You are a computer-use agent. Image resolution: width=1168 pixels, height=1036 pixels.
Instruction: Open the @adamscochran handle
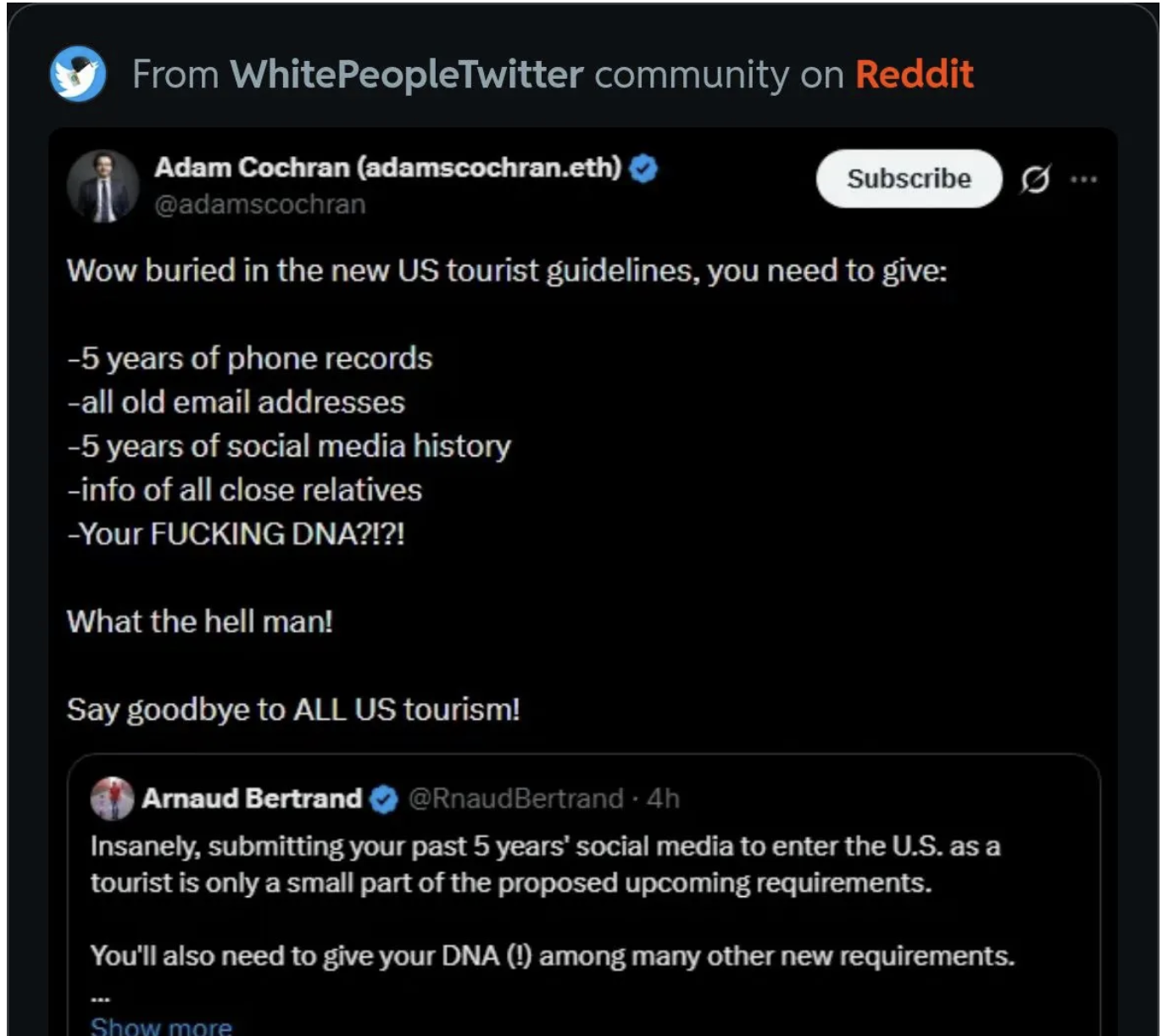tap(259, 204)
